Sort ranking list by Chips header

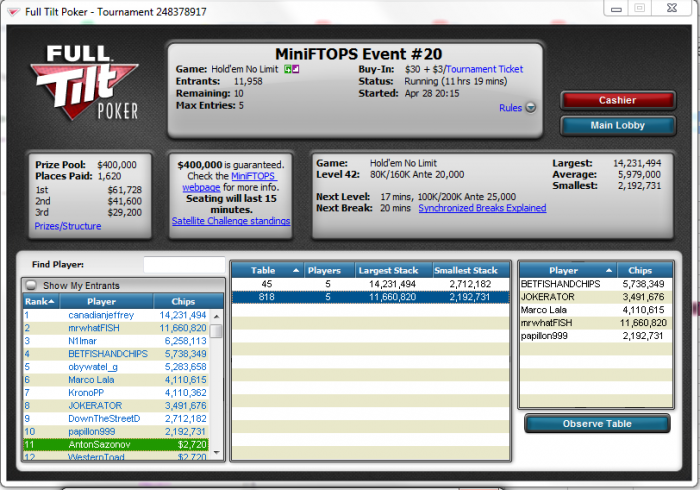tap(188, 302)
